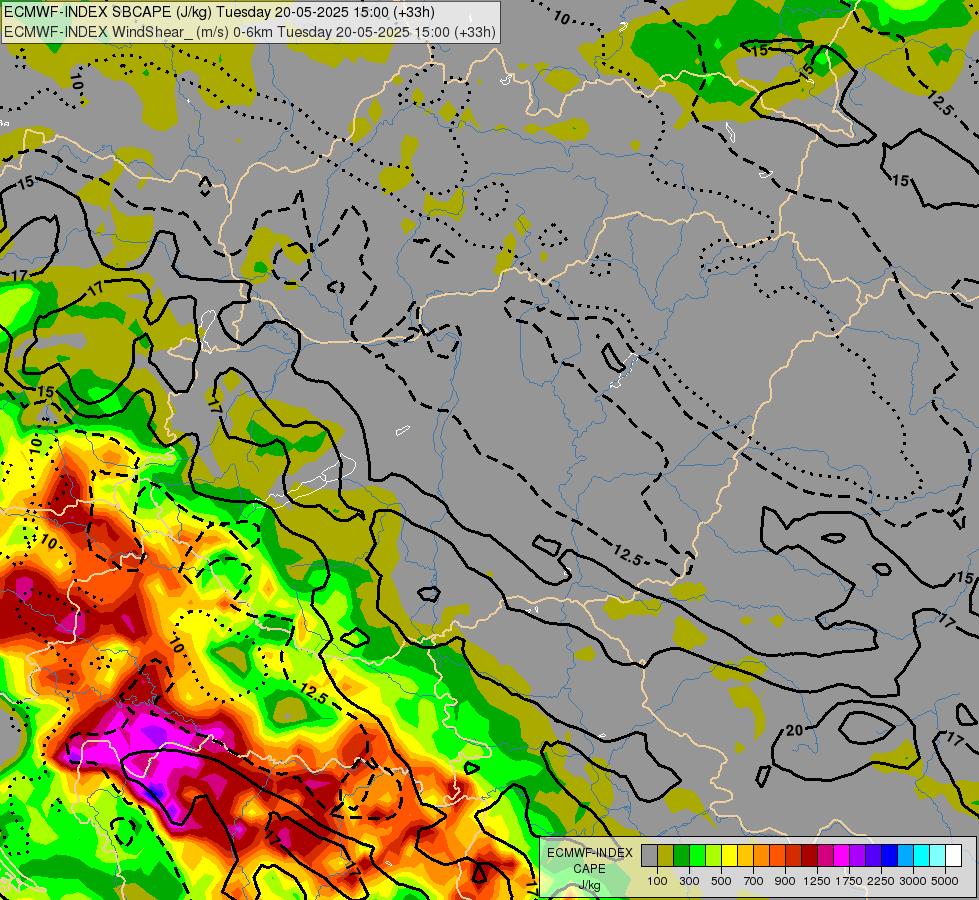Click the pink-magenta swatch right of 1250
This screenshot has width=979, height=900.
click(x=825, y=855)
